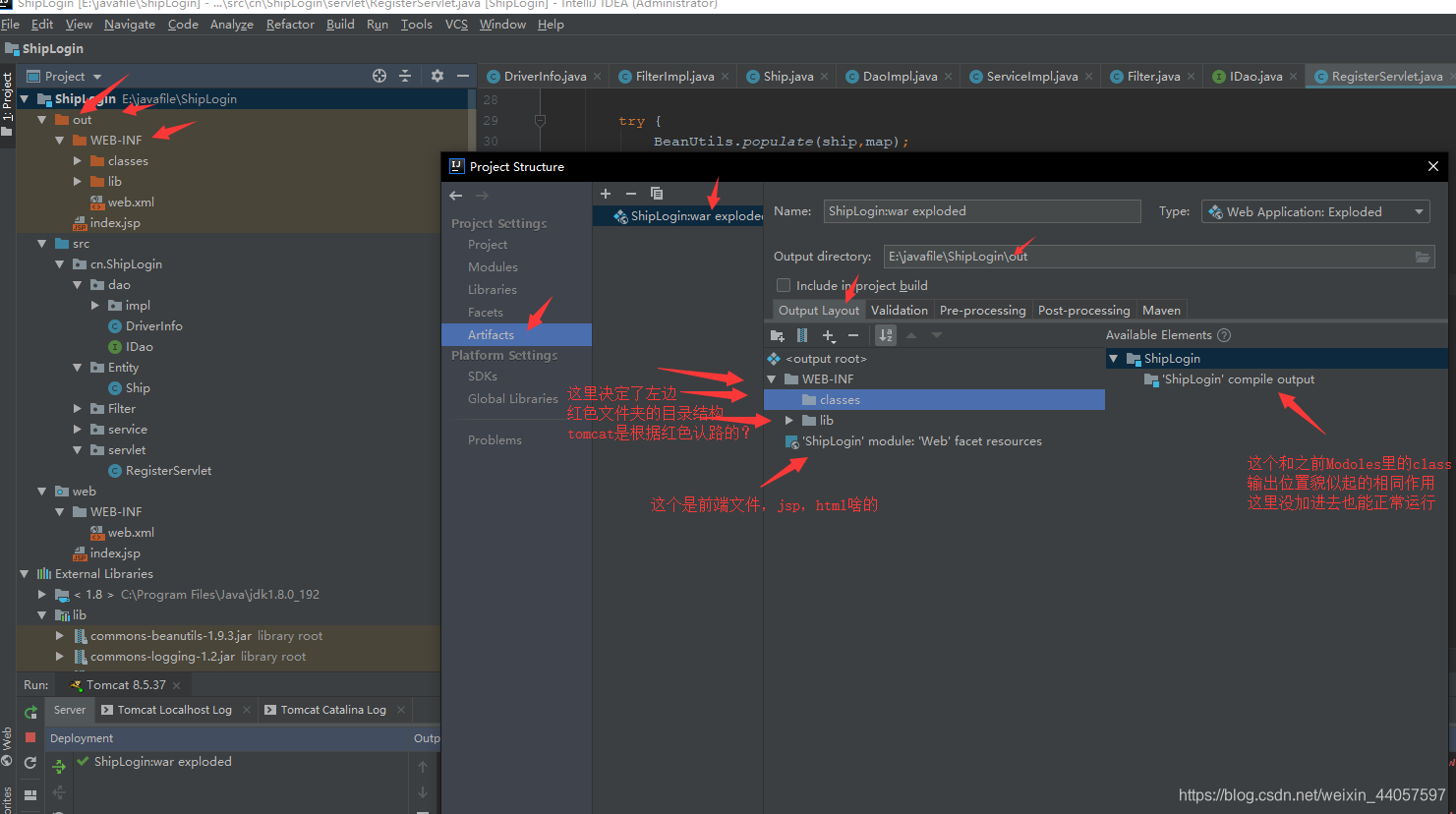Image resolution: width=1456 pixels, height=814 pixels.
Task: Click the locate/scroll-from-source icon in Project panel
Action: 379,76
